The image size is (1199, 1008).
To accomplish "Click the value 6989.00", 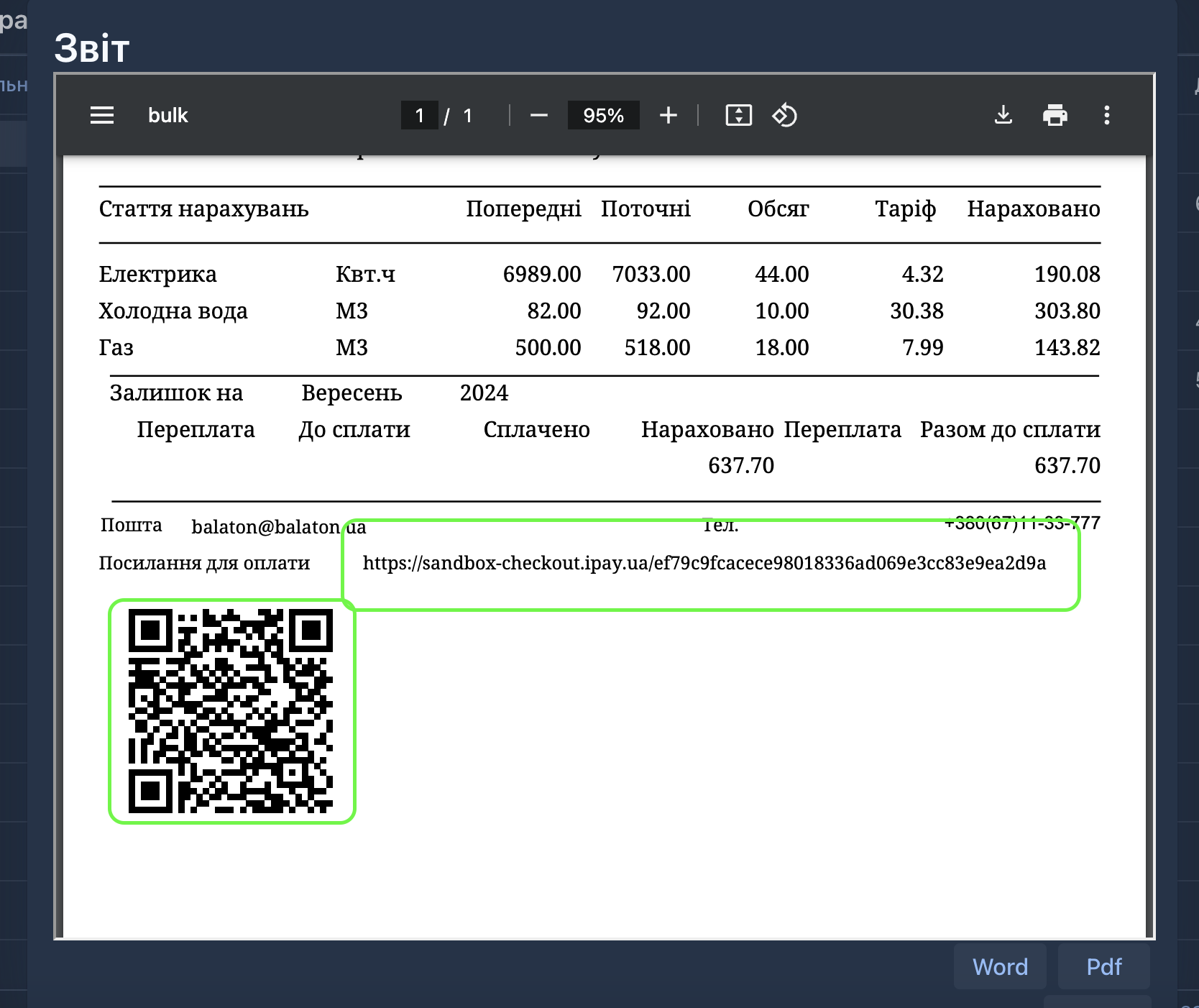I will click(x=542, y=274).
